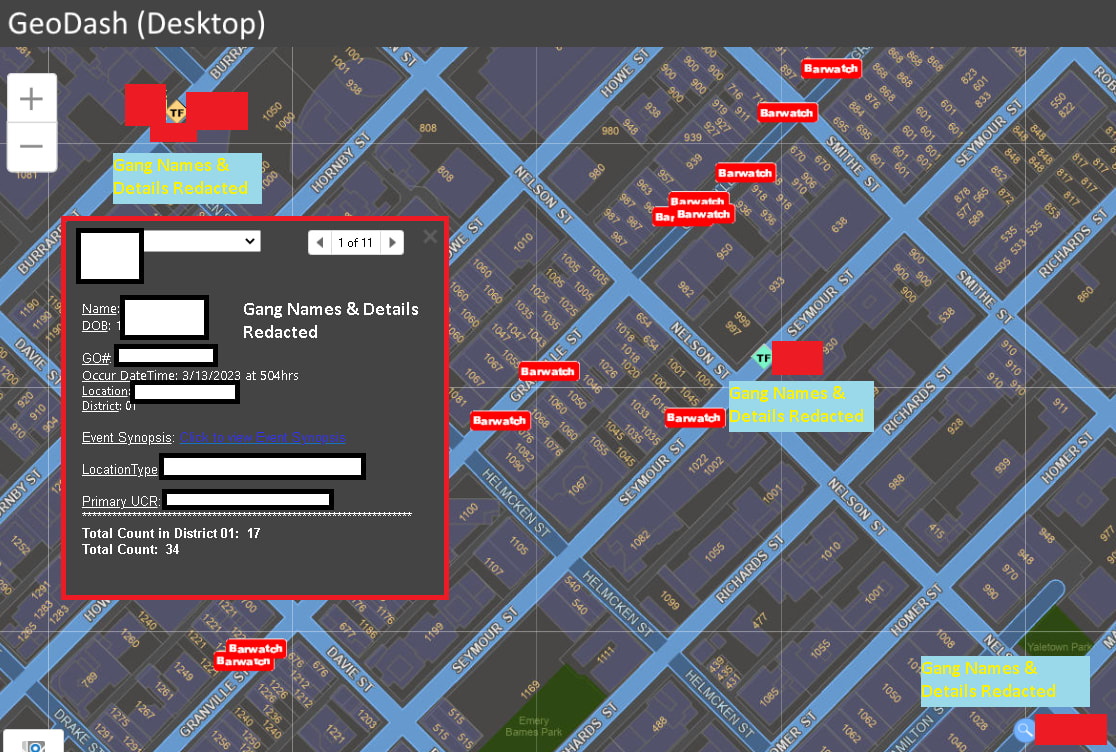Screen dimensions: 1116x752
Task: Click the magnifier search icon near Yaletown Park
Action: click(x=1024, y=729)
